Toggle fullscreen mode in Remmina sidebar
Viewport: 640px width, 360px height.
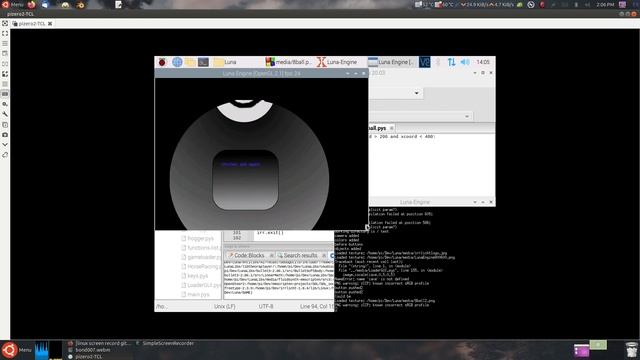pyautogui.click(x=5, y=33)
